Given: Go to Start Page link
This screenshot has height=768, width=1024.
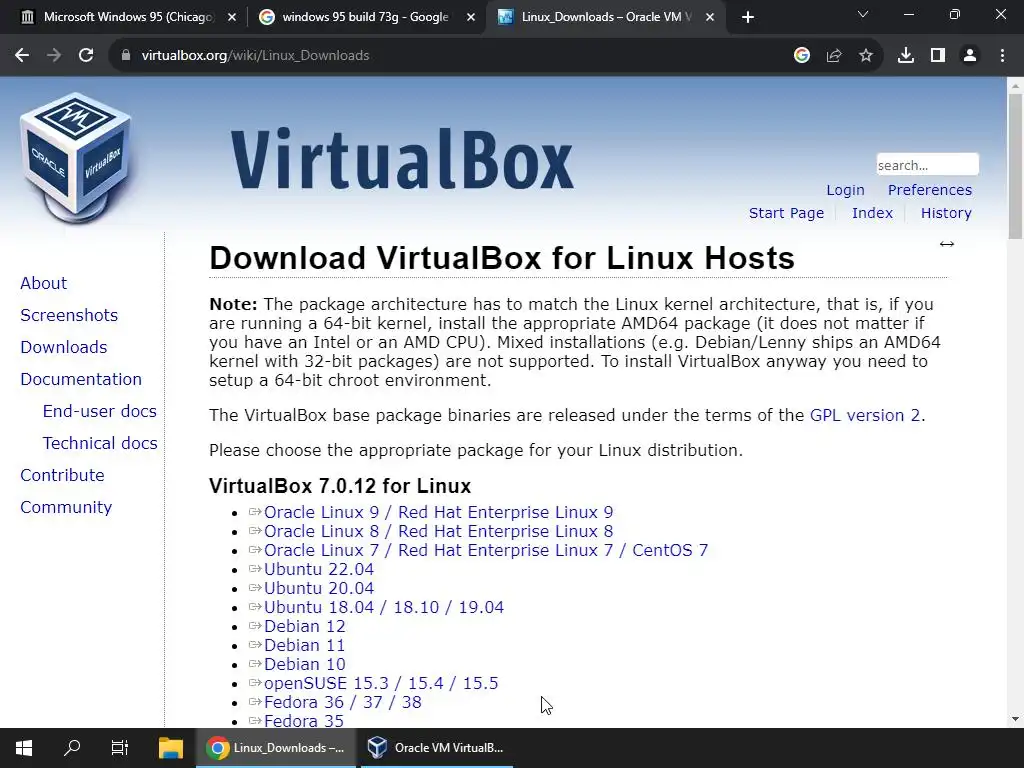Looking at the screenshot, I should point(786,213).
